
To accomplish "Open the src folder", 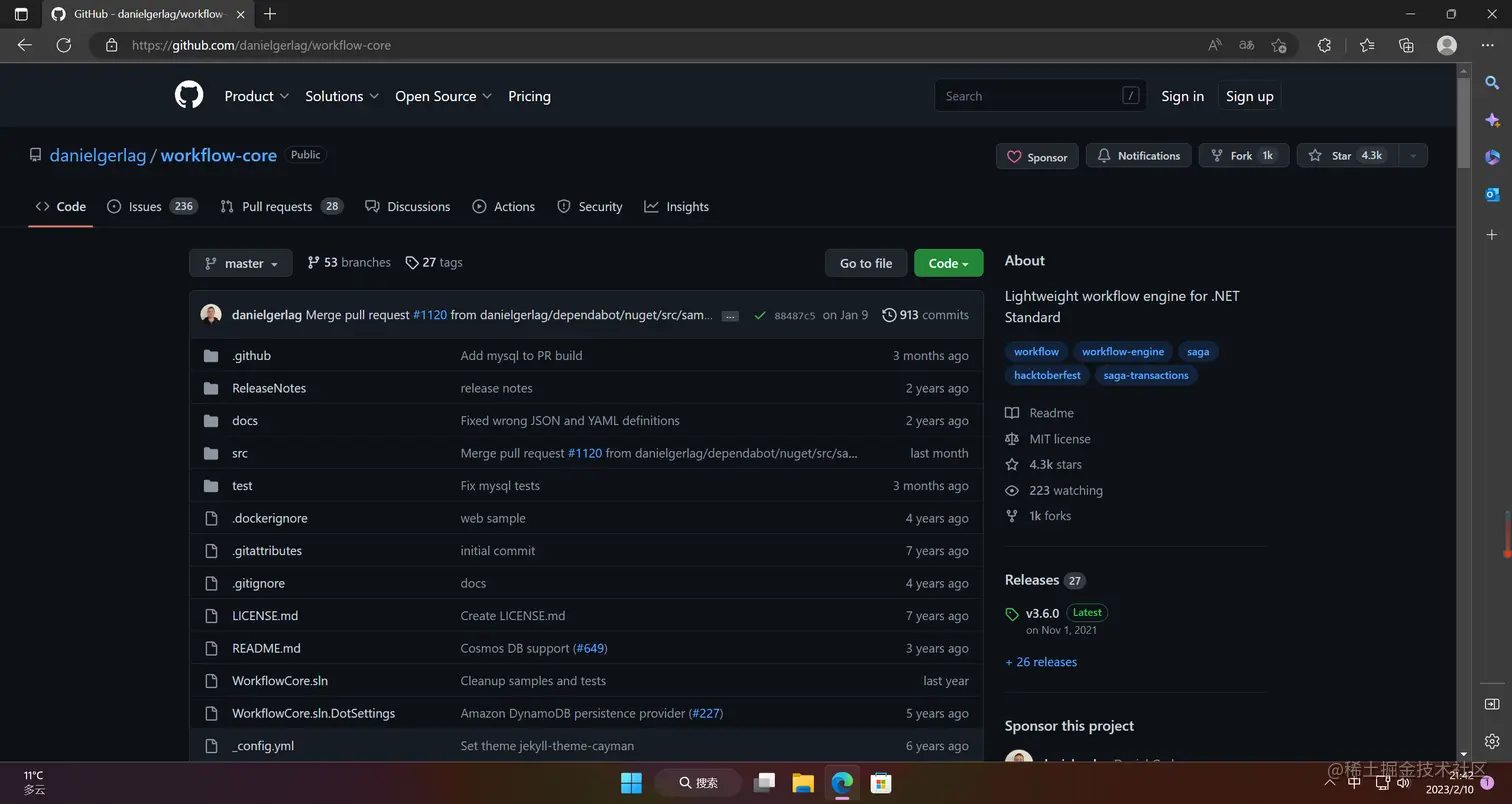I will pyautogui.click(x=240, y=453).
